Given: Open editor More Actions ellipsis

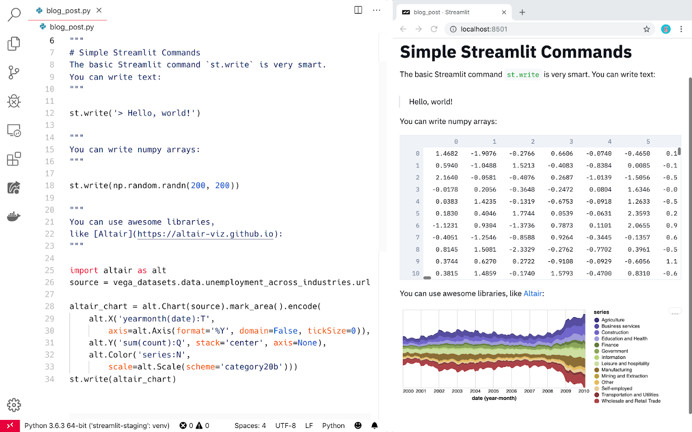Looking at the screenshot, I should (376, 10).
